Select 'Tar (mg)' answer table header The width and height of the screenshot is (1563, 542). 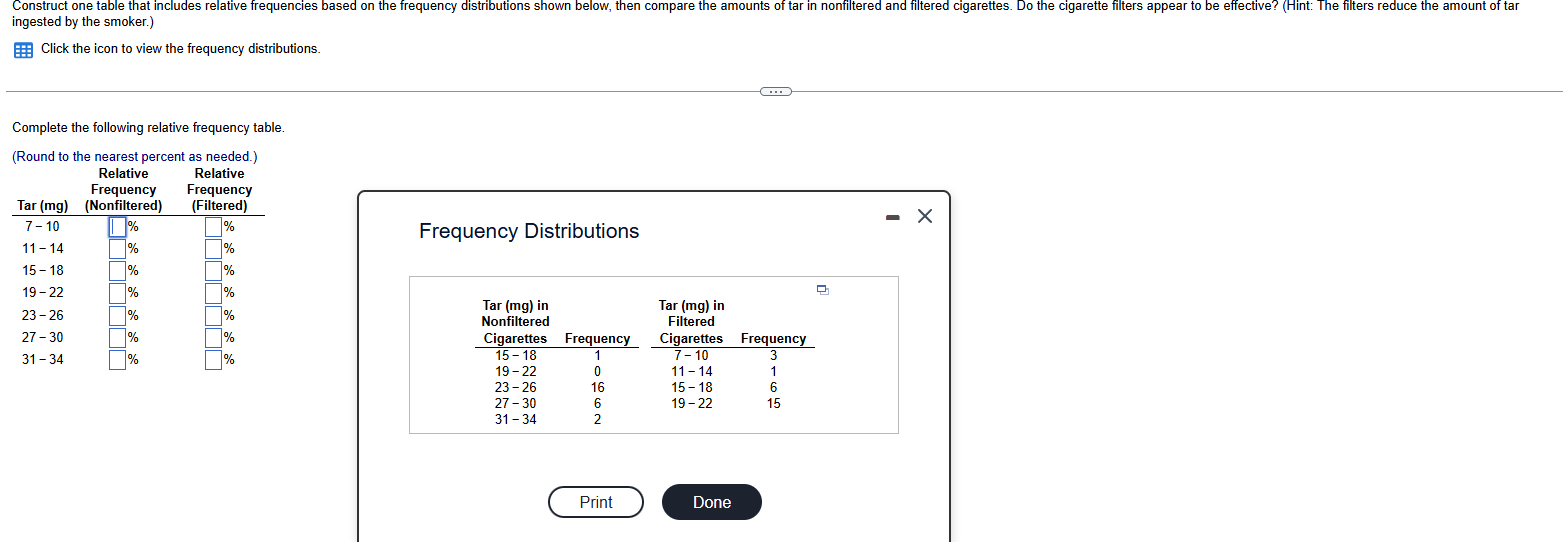[43, 206]
